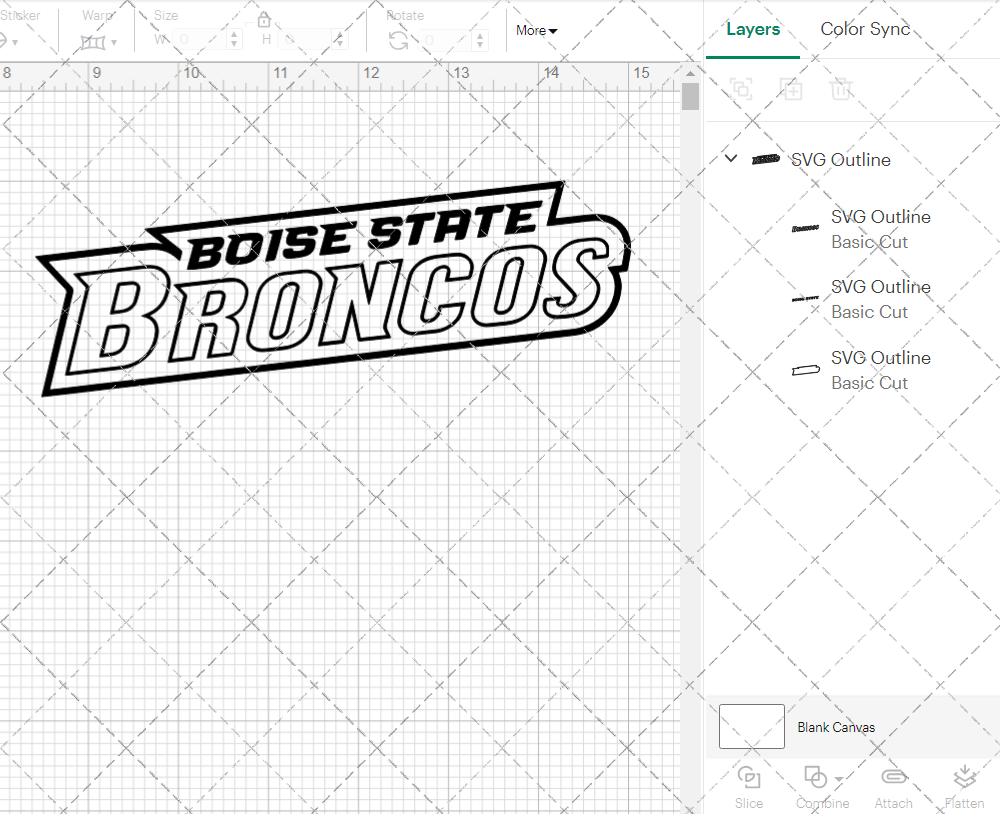The width and height of the screenshot is (1000, 814).
Task: Select the Attach tool
Action: (x=893, y=788)
